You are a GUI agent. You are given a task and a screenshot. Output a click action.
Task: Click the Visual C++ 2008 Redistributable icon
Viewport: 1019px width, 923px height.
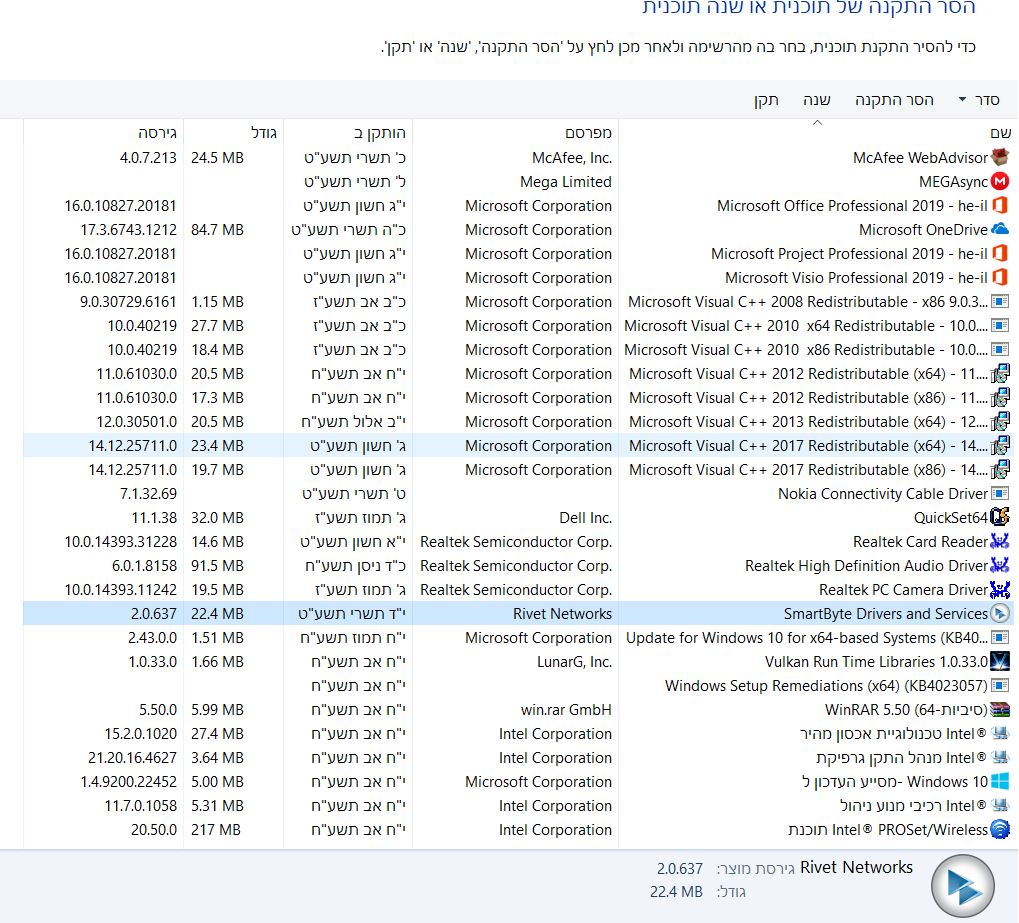[x=1000, y=302]
